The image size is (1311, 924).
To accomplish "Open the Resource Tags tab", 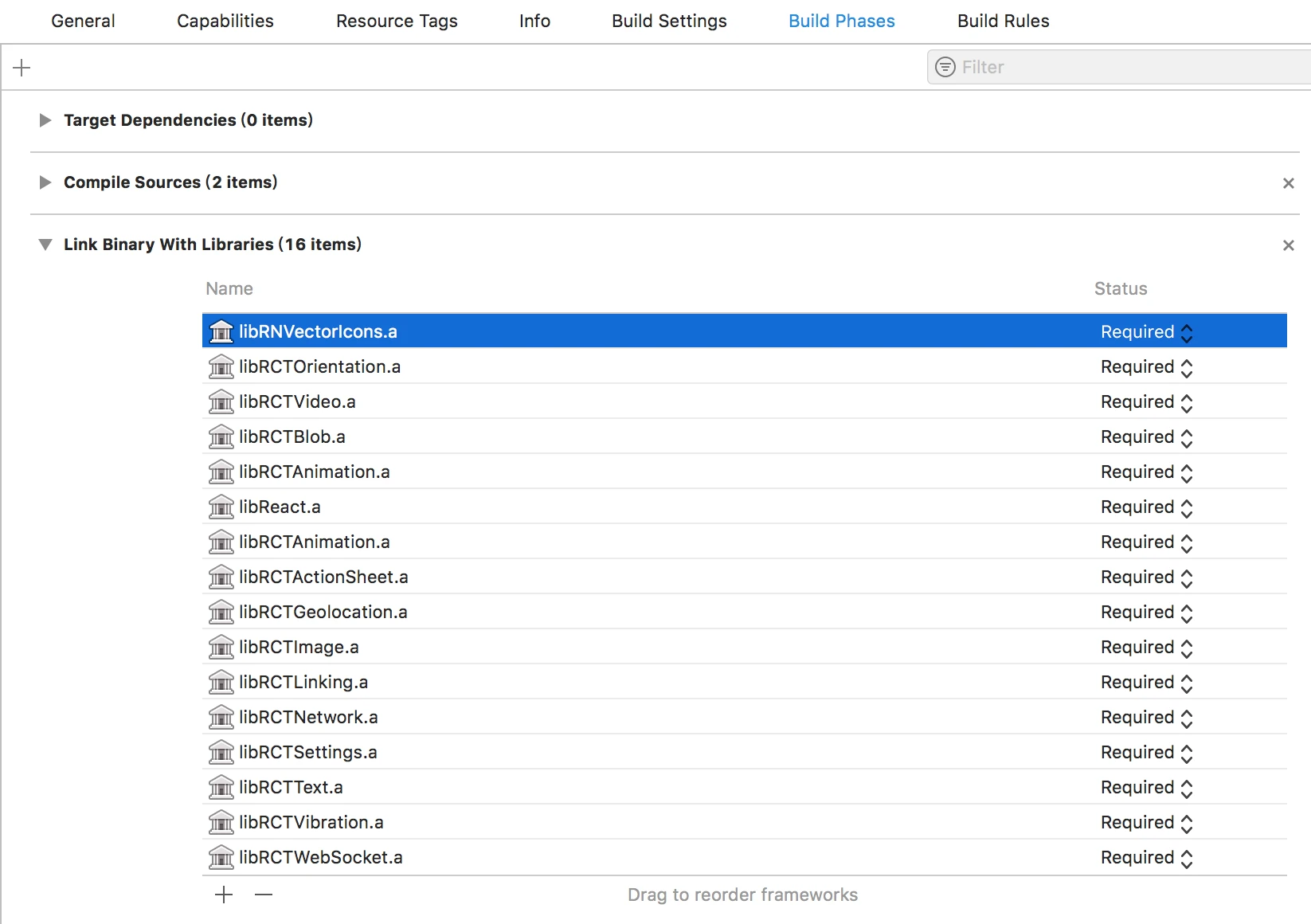I will (397, 21).
